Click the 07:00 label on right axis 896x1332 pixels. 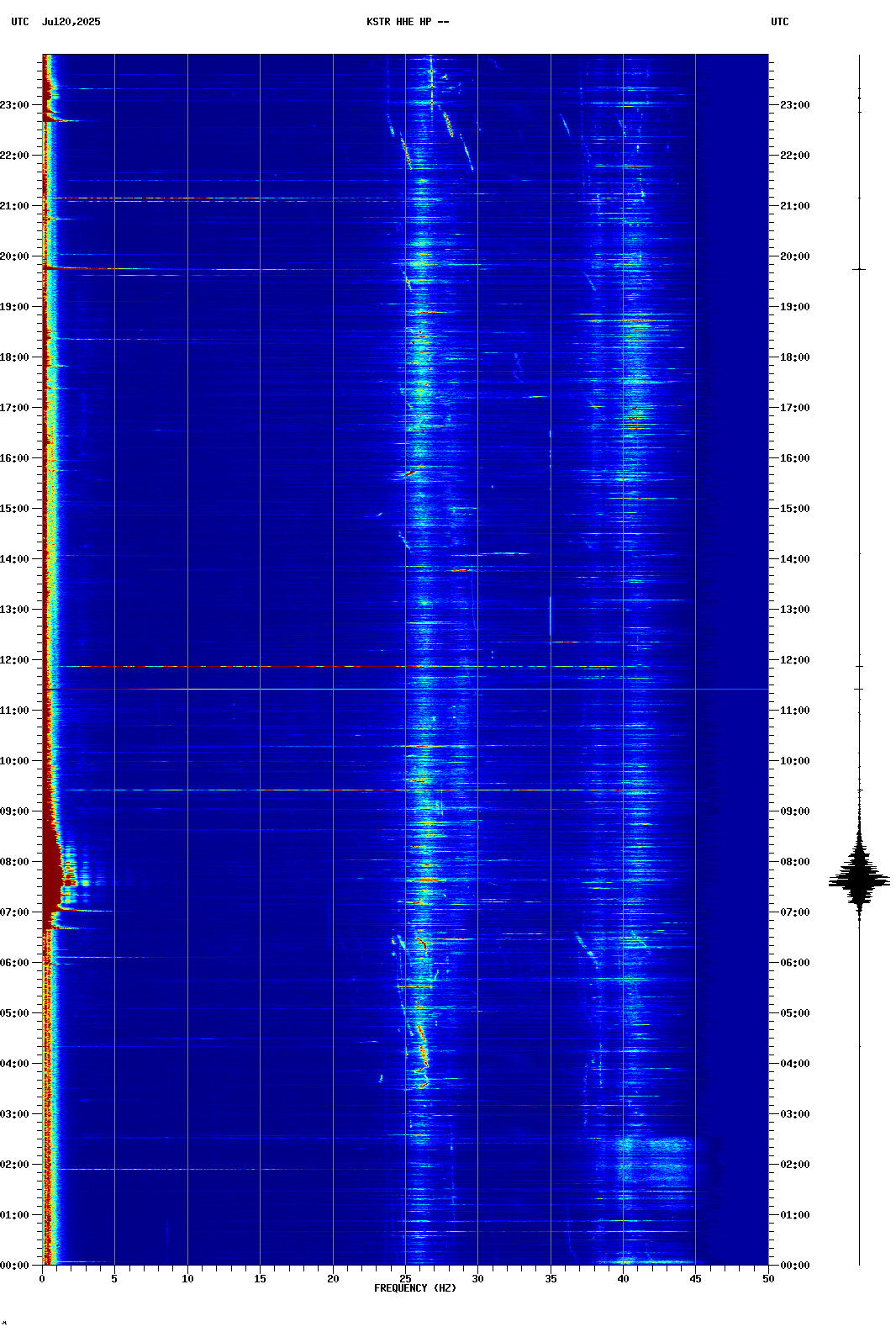795,912
